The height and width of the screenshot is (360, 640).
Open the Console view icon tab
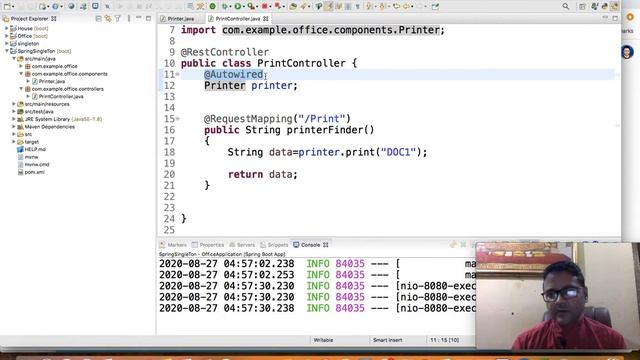(310, 245)
